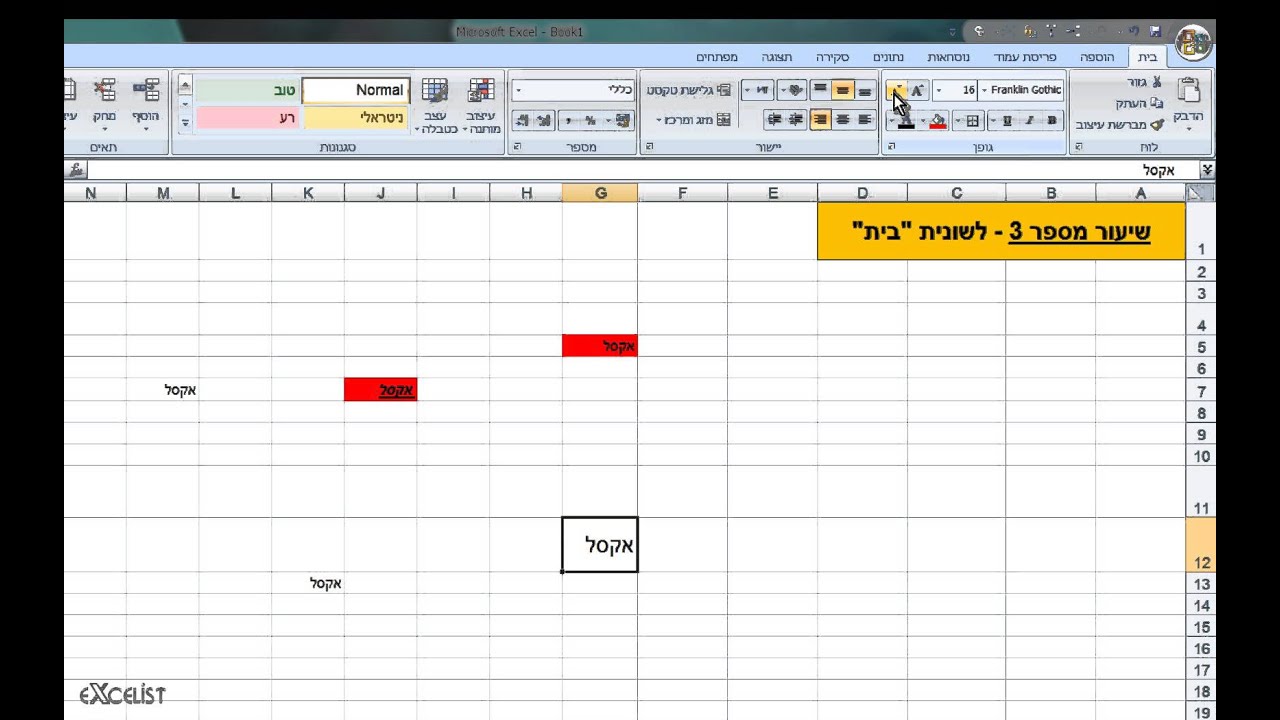This screenshot has height=720, width=1280.
Task: Expand the borders dropdown arrow
Action: 957,121
